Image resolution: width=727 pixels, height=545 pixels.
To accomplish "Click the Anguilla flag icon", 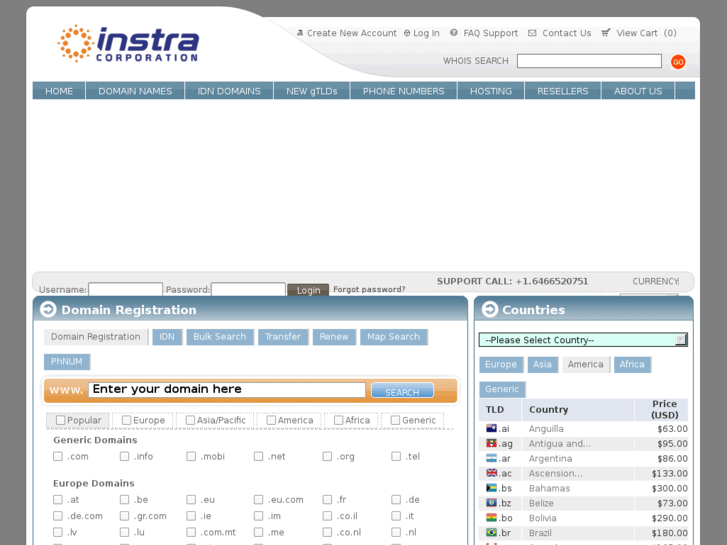I will pyautogui.click(x=491, y=429).
